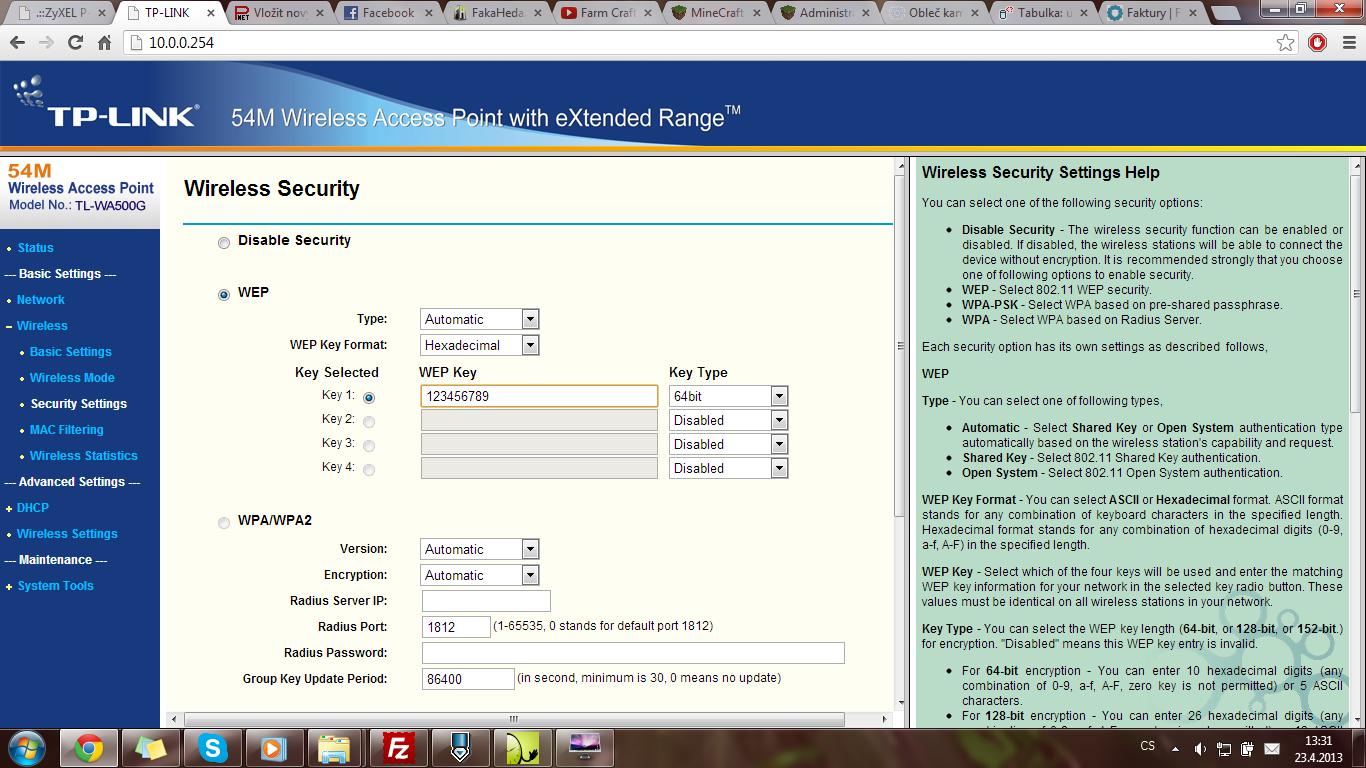The width and height of the screenshot is (1366, 768).
Task: Open FileZilla from the taskbar
Action: 399,748
